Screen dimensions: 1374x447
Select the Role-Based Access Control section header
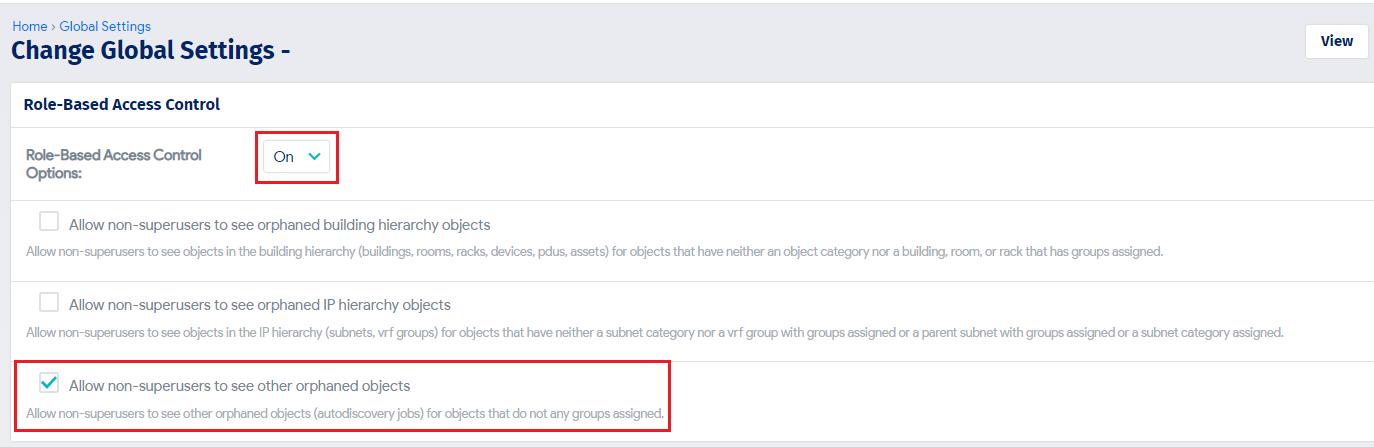122,104
